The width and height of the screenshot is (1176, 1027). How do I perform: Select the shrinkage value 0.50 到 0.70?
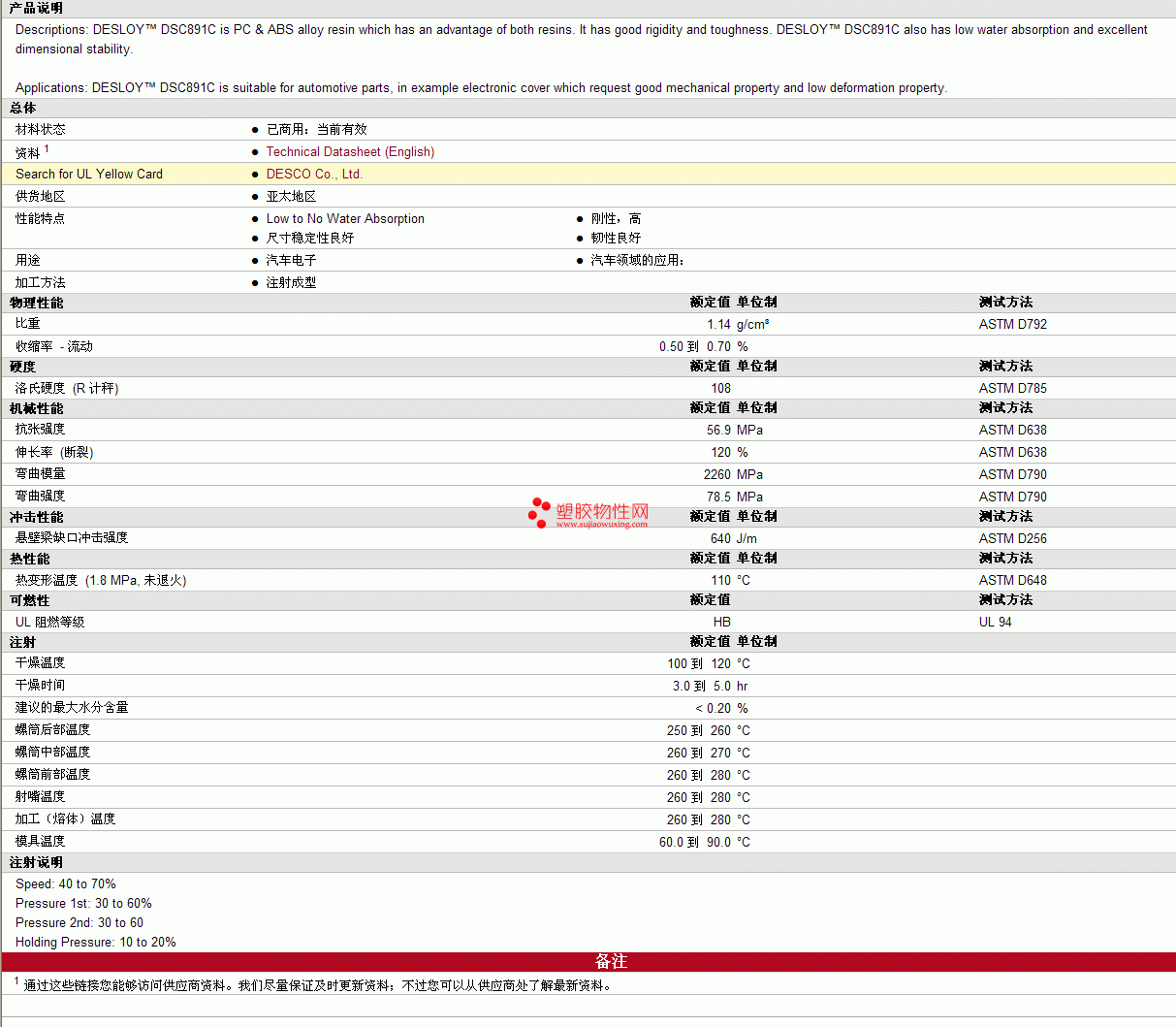(x=695, y=346)
